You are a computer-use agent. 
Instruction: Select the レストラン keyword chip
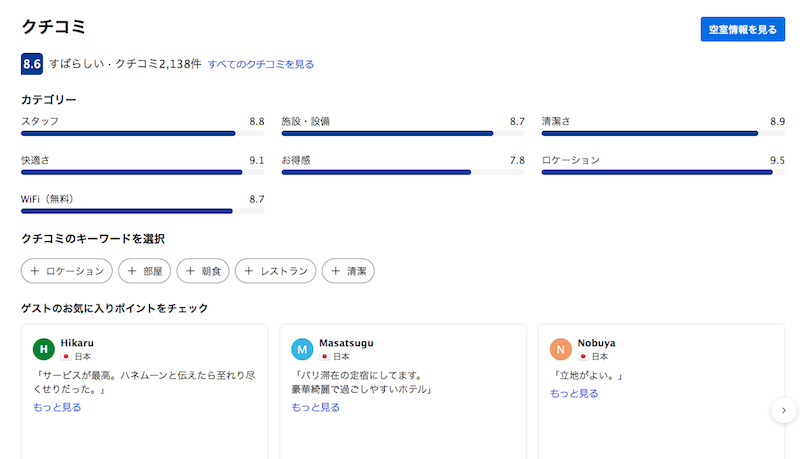276,271
